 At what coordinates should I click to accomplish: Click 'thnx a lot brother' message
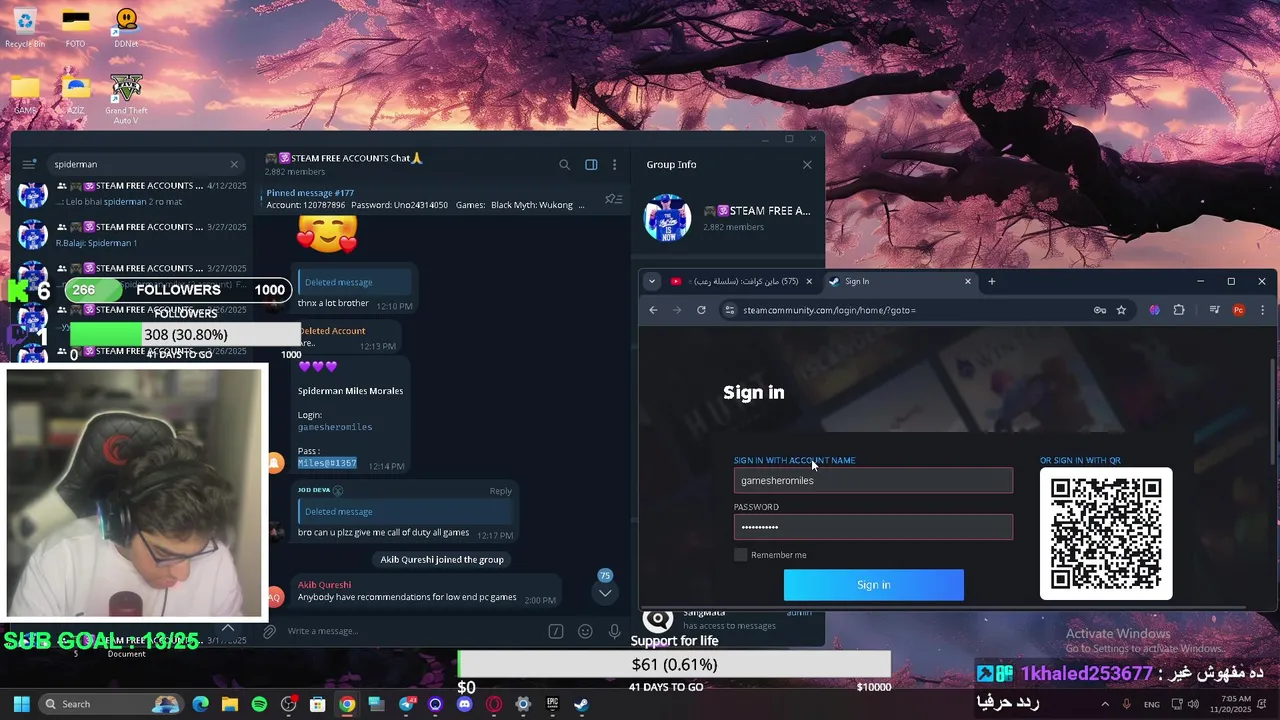click(334, 303)
